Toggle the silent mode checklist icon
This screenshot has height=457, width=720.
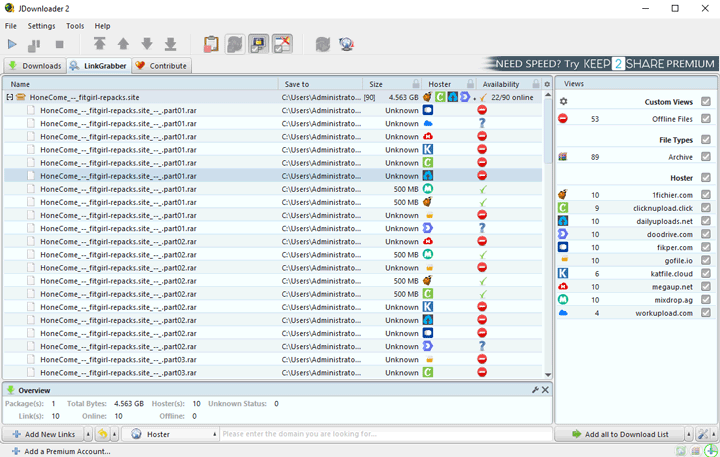pos(282,44)
